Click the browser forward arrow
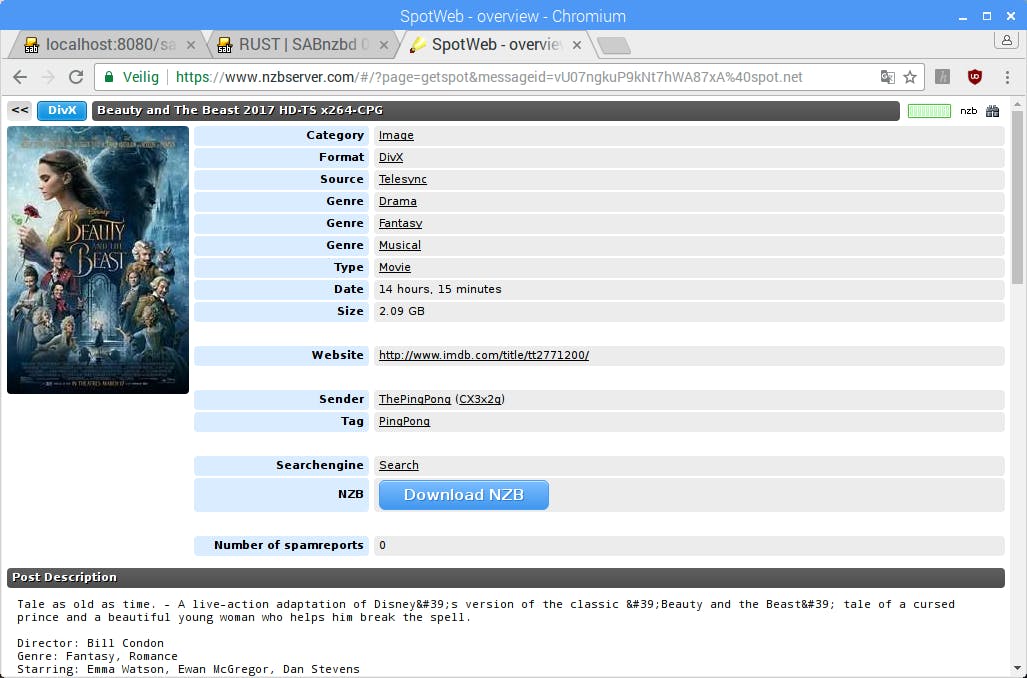The image size is (1027, 678). (48, 77)
